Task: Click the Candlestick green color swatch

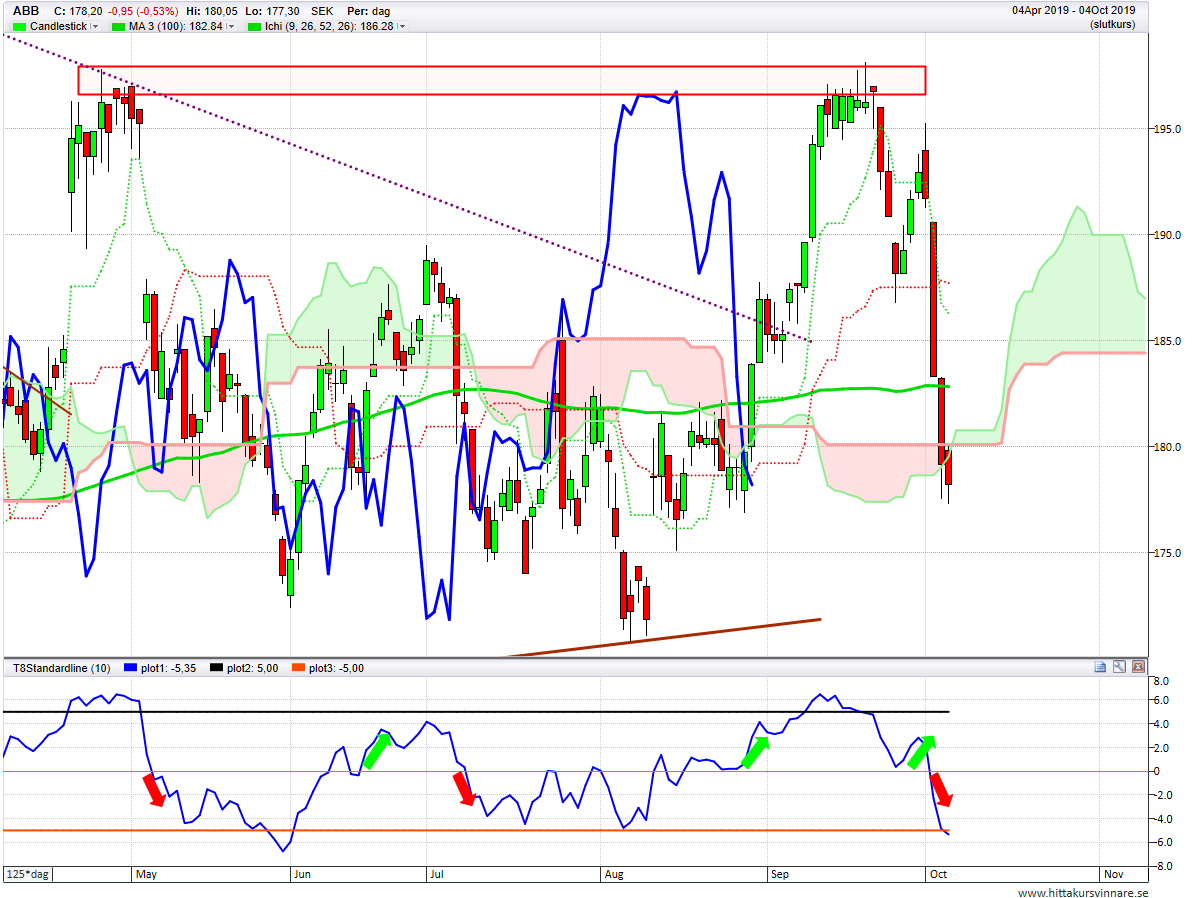Action: 19,26
